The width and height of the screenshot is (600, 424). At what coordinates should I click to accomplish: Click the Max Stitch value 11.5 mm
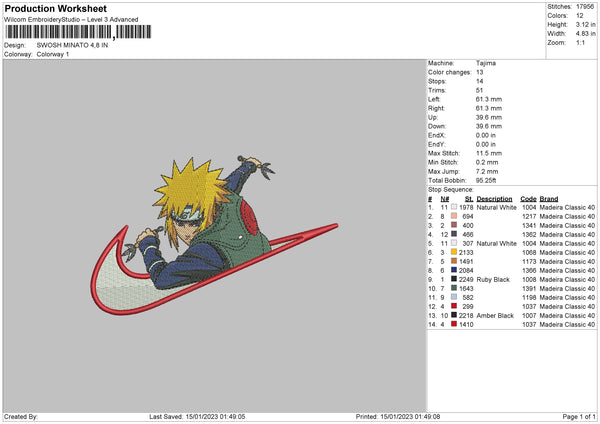click(x=489, y=153)
